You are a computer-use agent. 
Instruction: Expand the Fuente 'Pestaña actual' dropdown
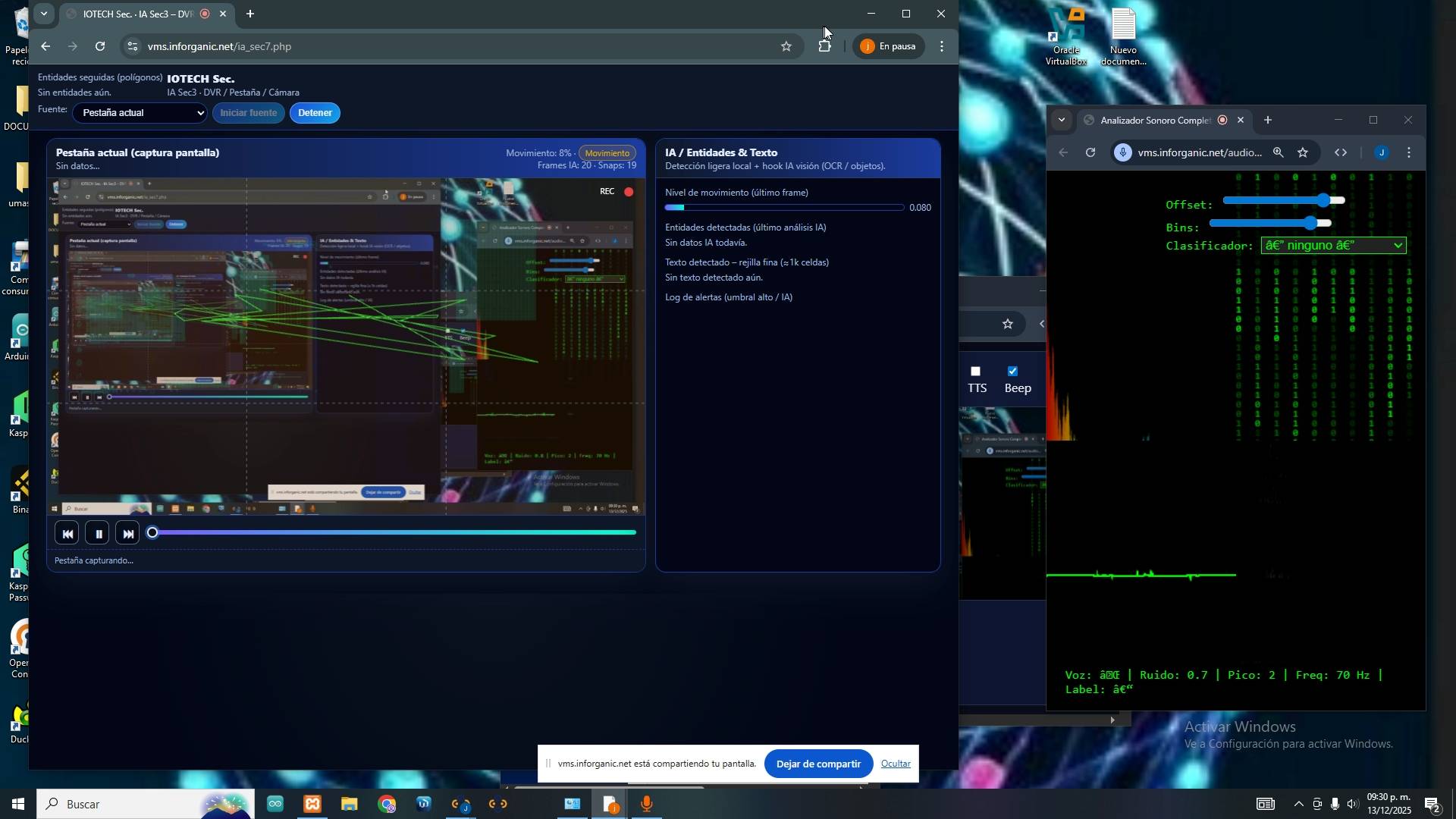pos(140,113)
